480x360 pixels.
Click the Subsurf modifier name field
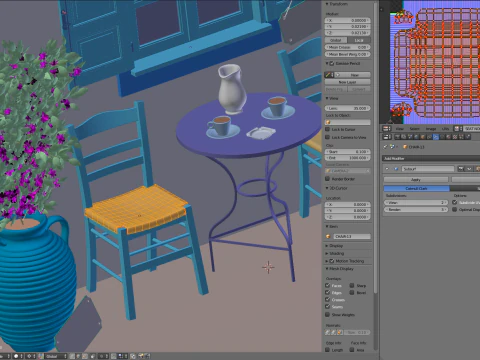point(428,169)
